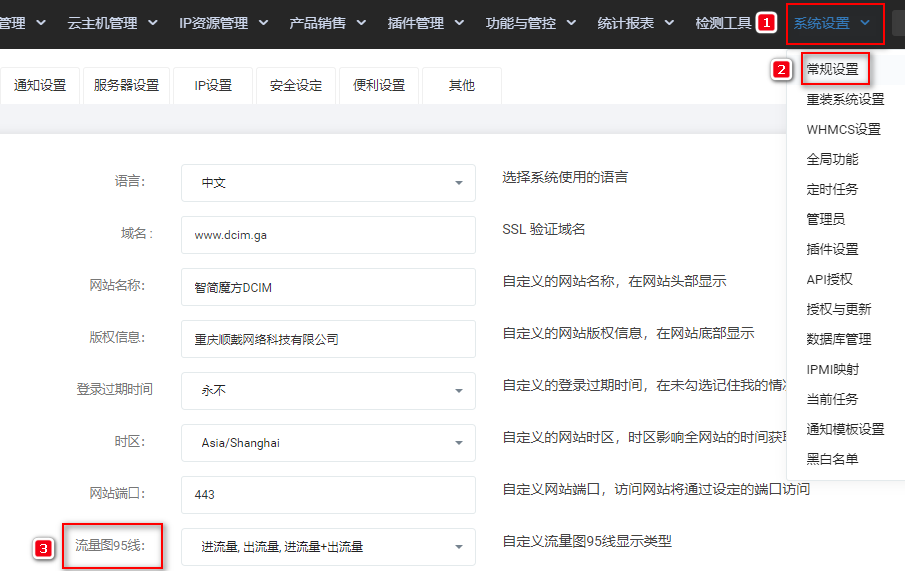The image size is (905, 571).
Task: Click chevron next to 系统设置
Action: 865,23
